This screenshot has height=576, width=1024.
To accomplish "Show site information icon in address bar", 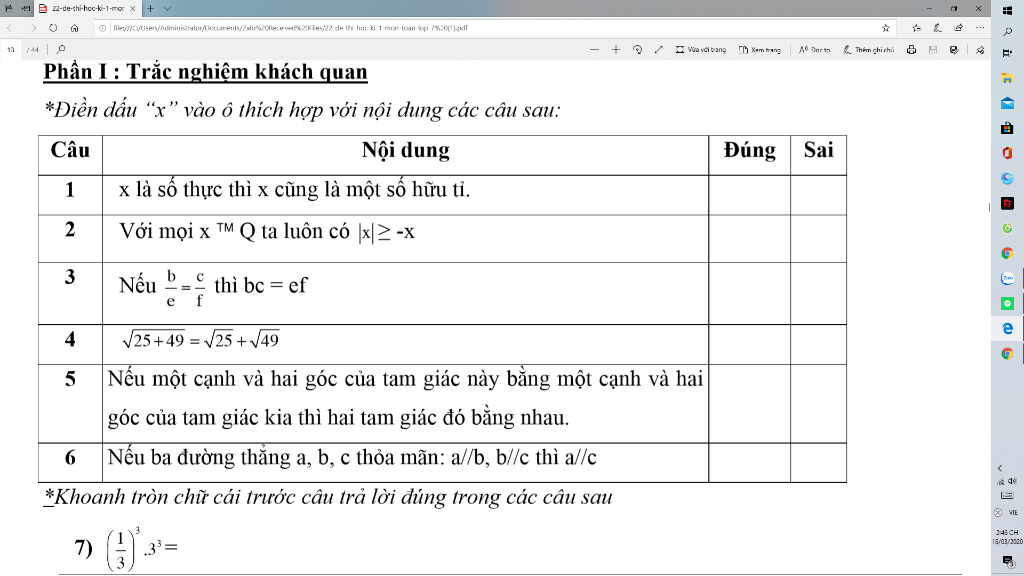I will 103,28.
